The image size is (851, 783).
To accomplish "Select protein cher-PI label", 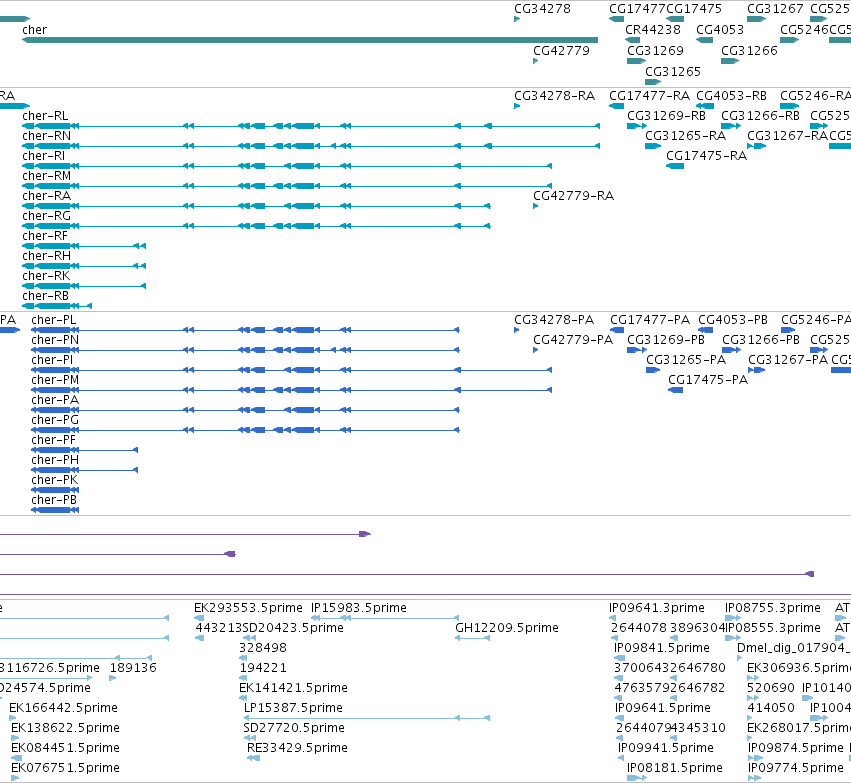I will (x=52, y=360).
